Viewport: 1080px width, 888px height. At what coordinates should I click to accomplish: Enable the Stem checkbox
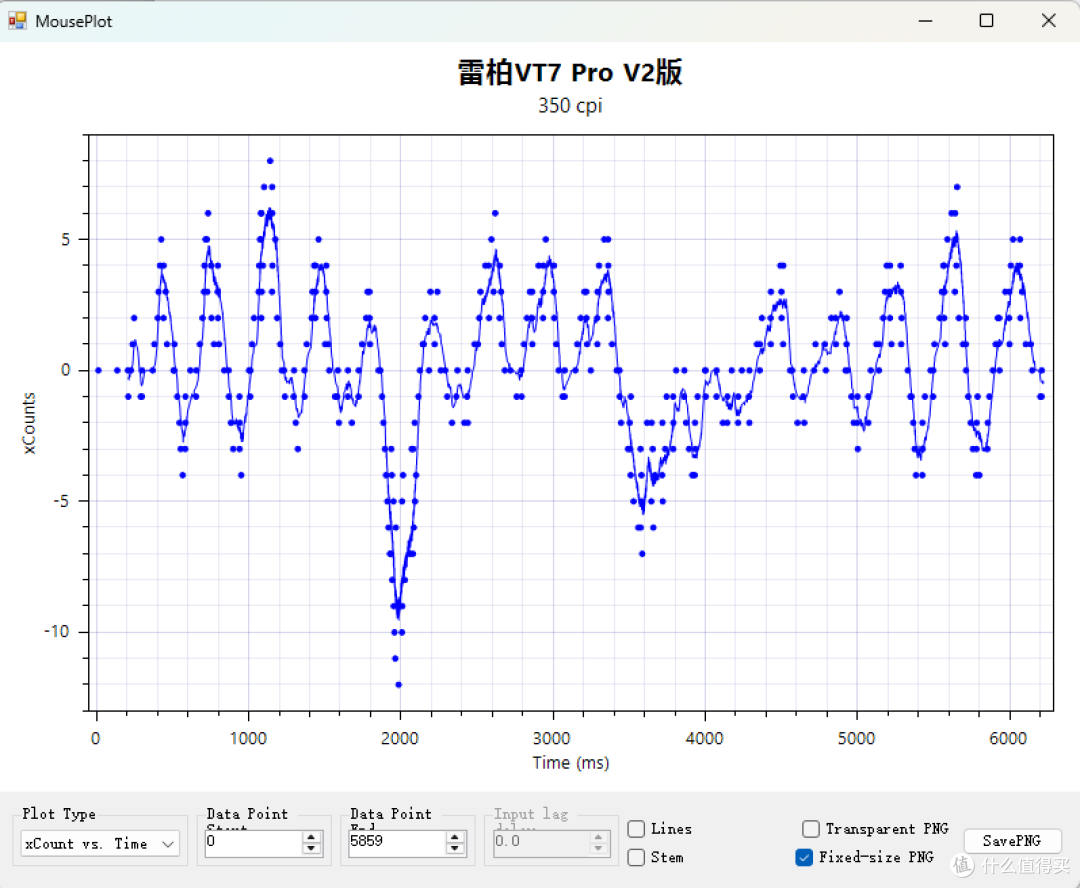(636, 857)
